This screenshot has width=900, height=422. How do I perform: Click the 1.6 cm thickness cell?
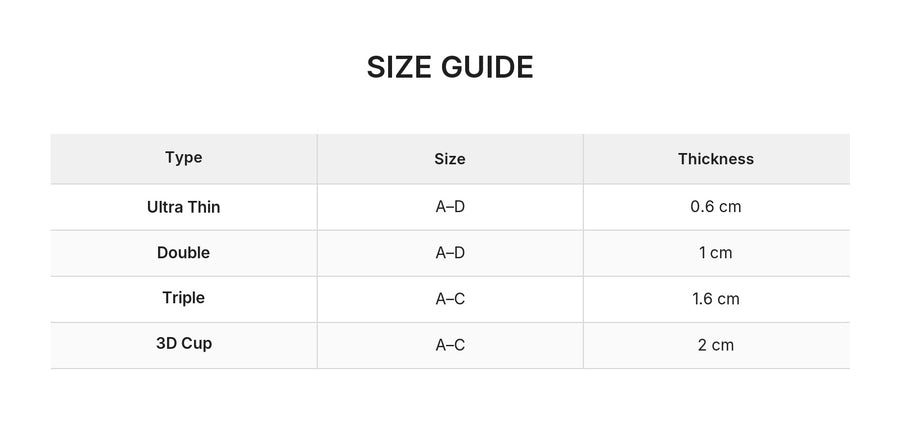716,299
